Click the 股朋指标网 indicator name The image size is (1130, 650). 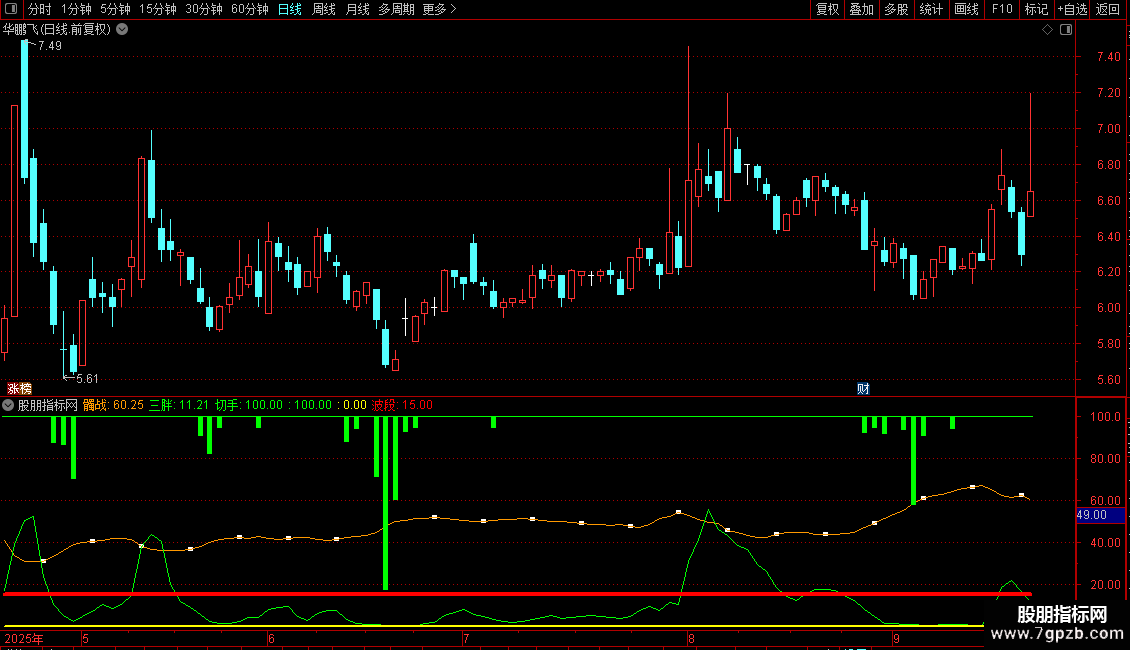[48, 405]
